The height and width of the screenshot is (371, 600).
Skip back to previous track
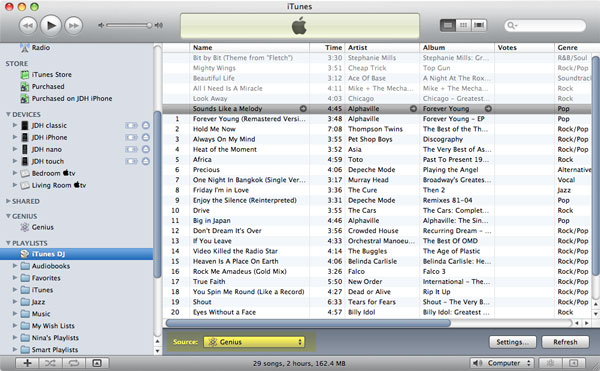tap(28, 26)
